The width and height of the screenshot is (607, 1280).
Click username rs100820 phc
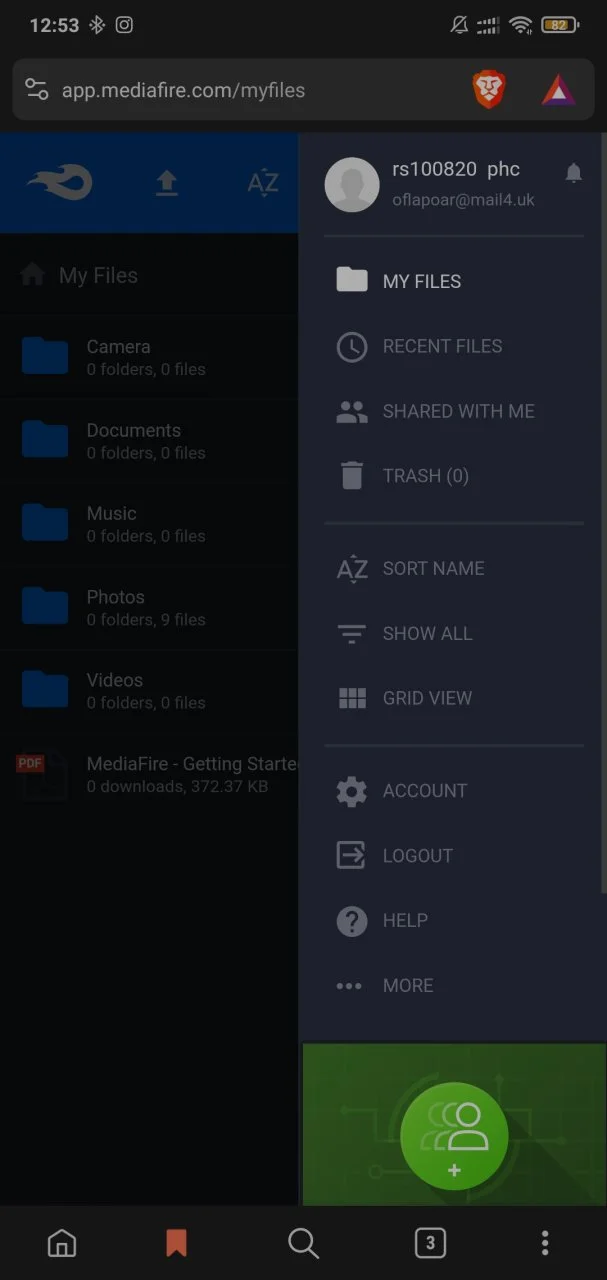point(456,169)
